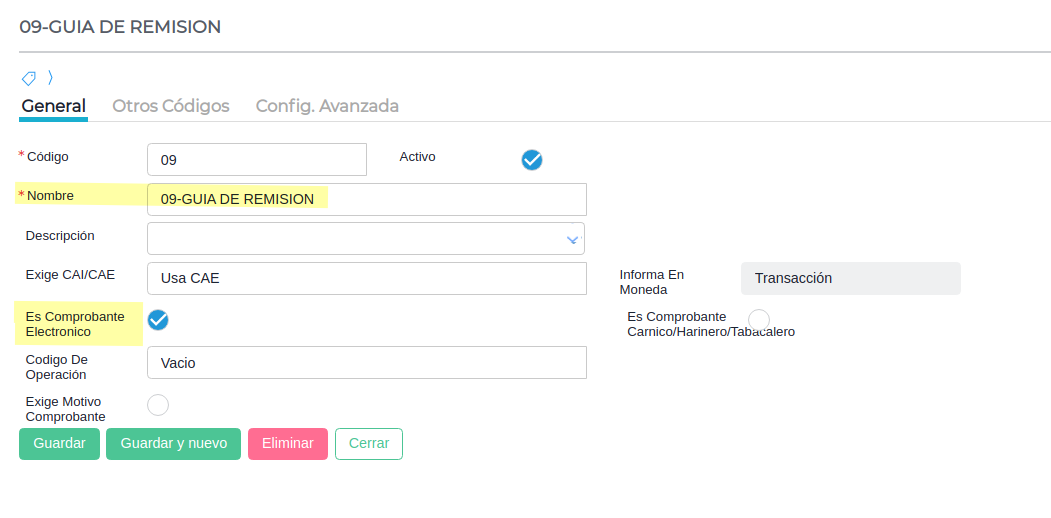Open the Codigo De Operación selector

366,363
